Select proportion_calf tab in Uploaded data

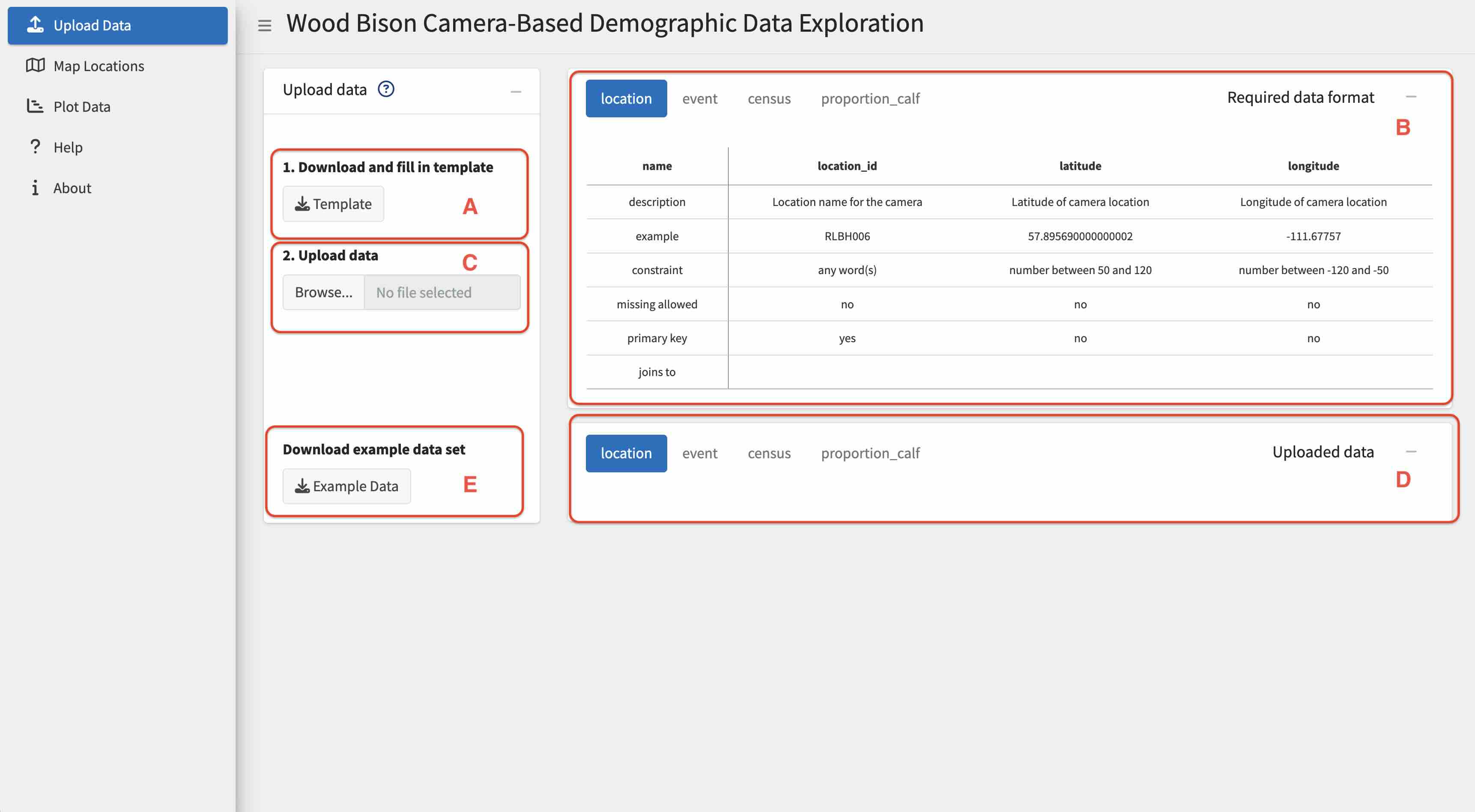point(870,454)
